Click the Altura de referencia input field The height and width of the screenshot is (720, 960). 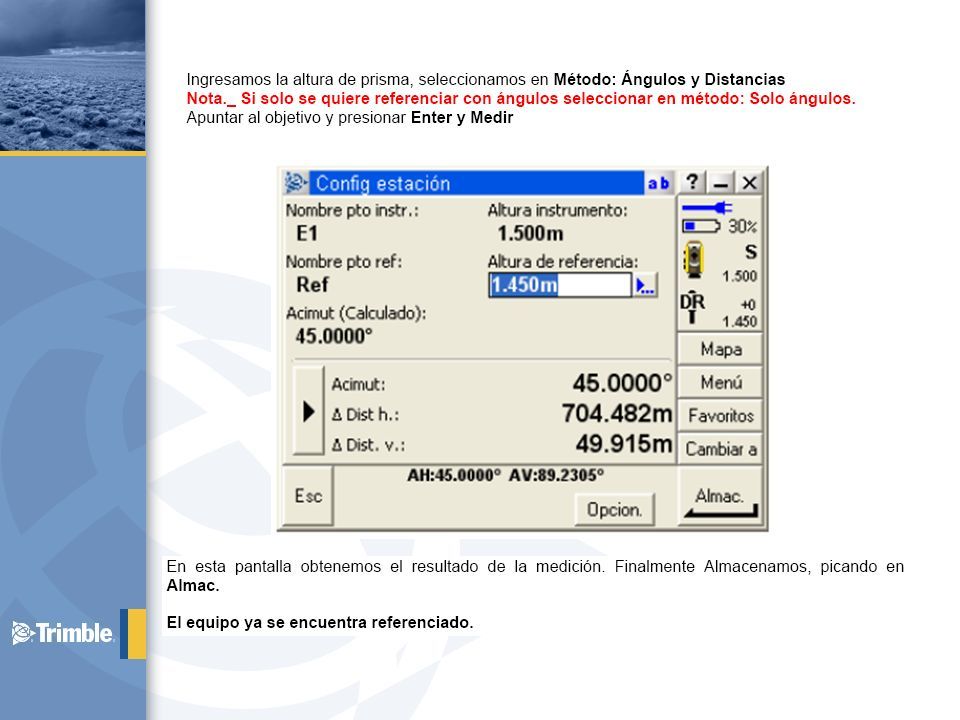click(560, 285)
